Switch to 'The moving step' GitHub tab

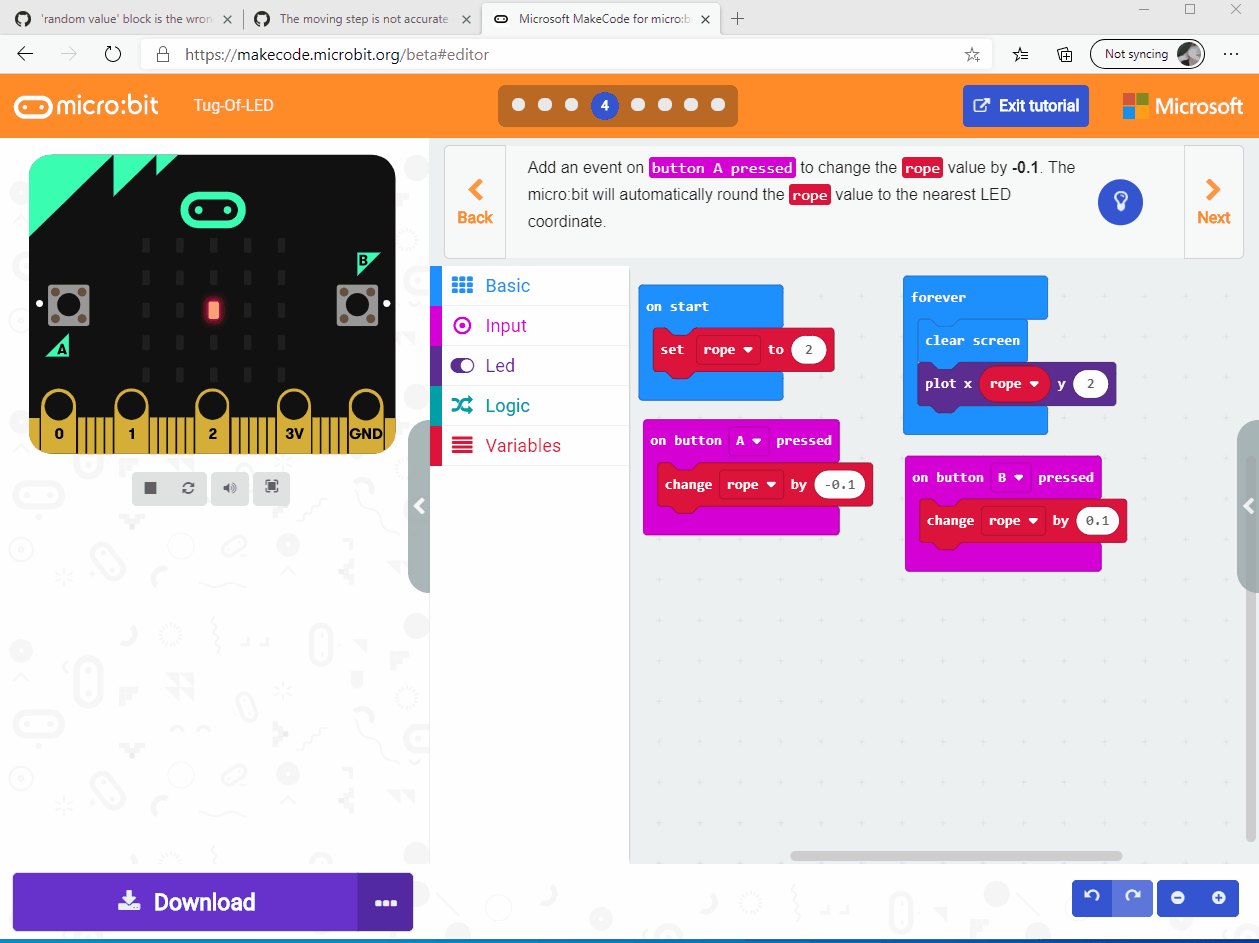362,19
